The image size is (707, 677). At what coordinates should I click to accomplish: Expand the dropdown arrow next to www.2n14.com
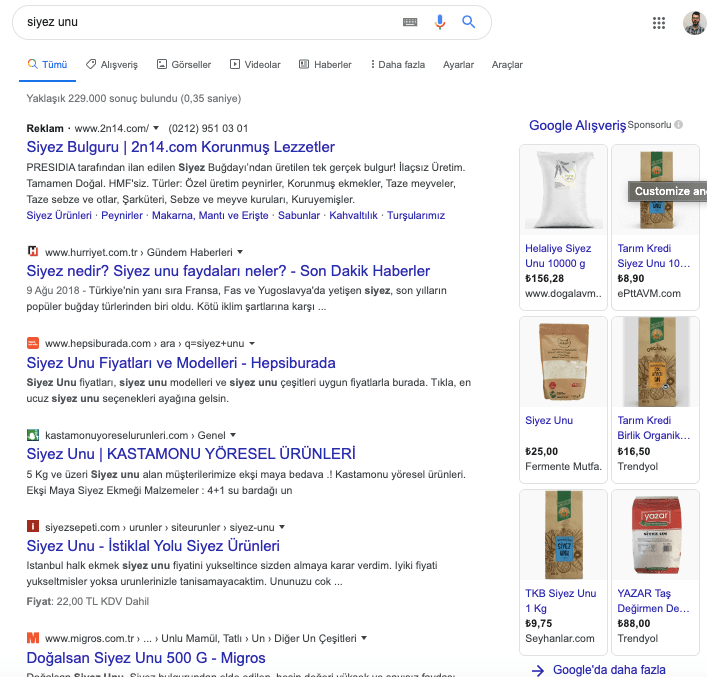[x=156, y=128]
